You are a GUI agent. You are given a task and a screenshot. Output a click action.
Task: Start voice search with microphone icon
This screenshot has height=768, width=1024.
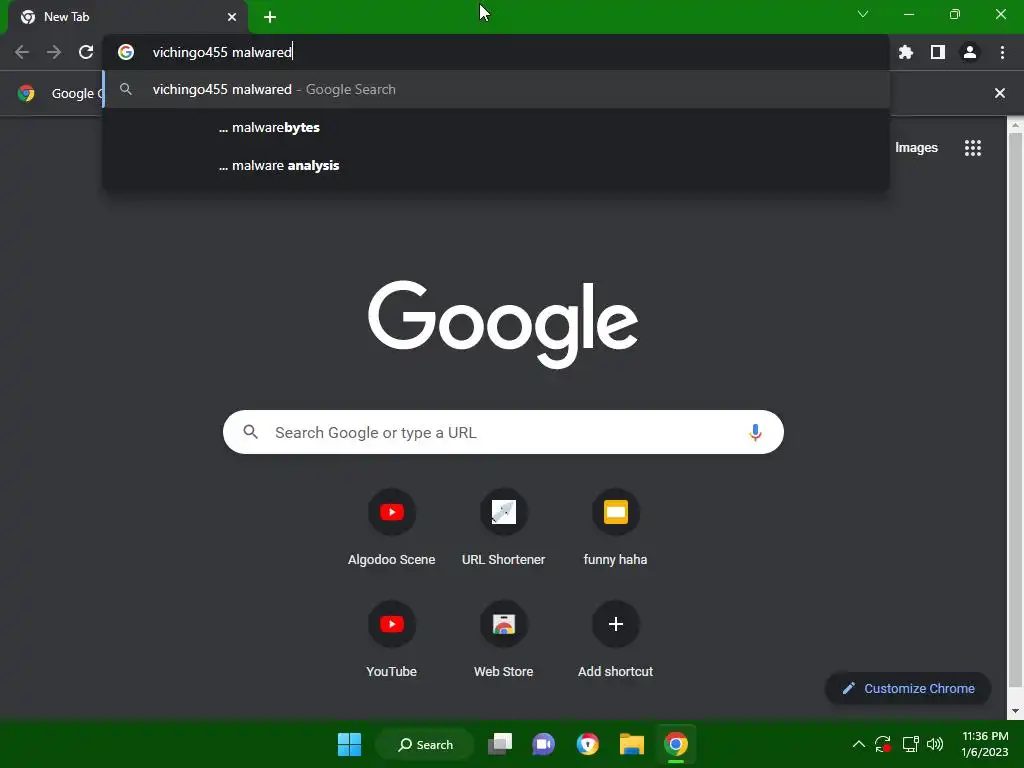point(755,432)
